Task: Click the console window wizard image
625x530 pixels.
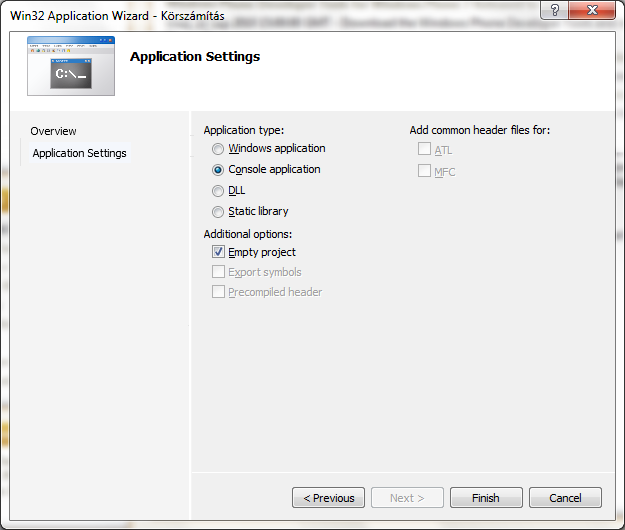Action: (71, 66)
